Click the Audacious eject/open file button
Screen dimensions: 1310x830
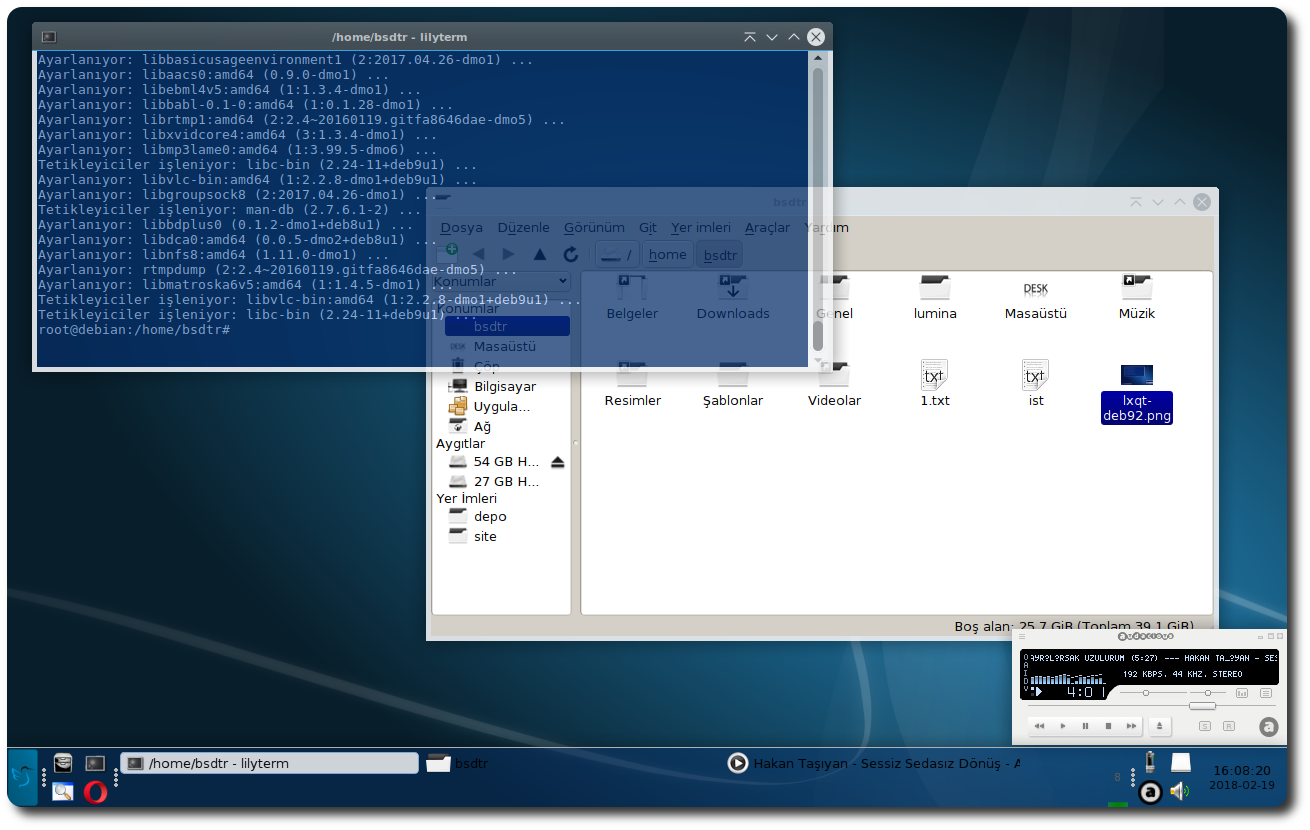(1159, 726)
